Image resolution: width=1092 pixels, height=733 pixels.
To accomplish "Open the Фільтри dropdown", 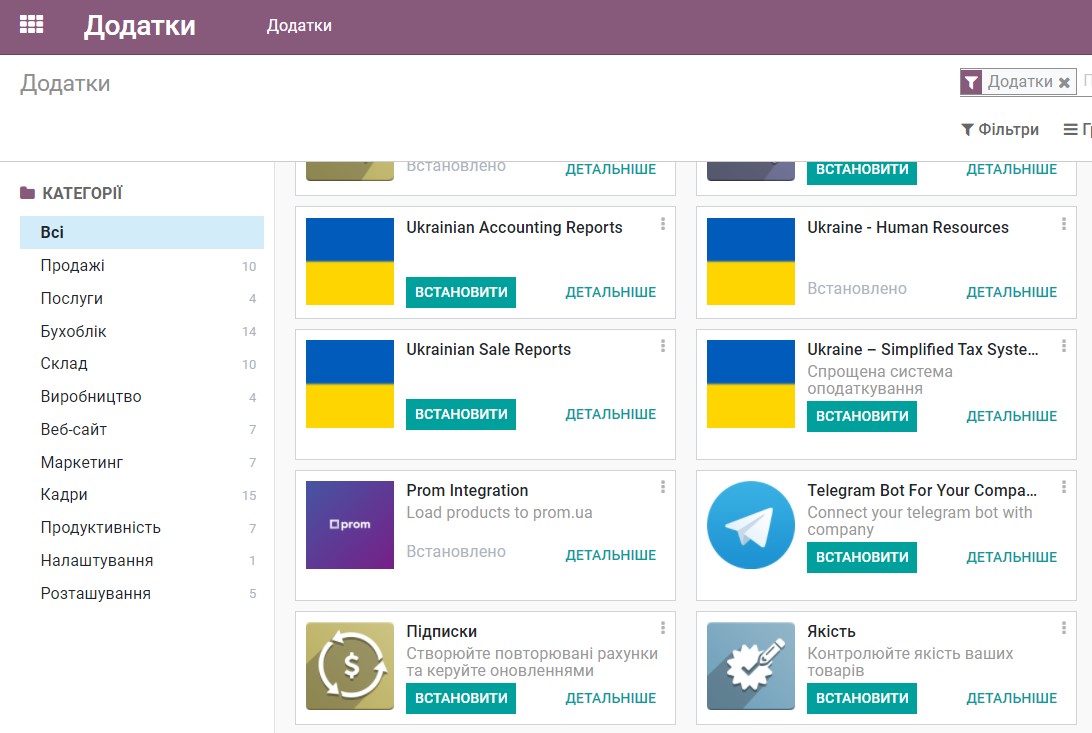I will pyautogui.click(x=1001, y=129).
